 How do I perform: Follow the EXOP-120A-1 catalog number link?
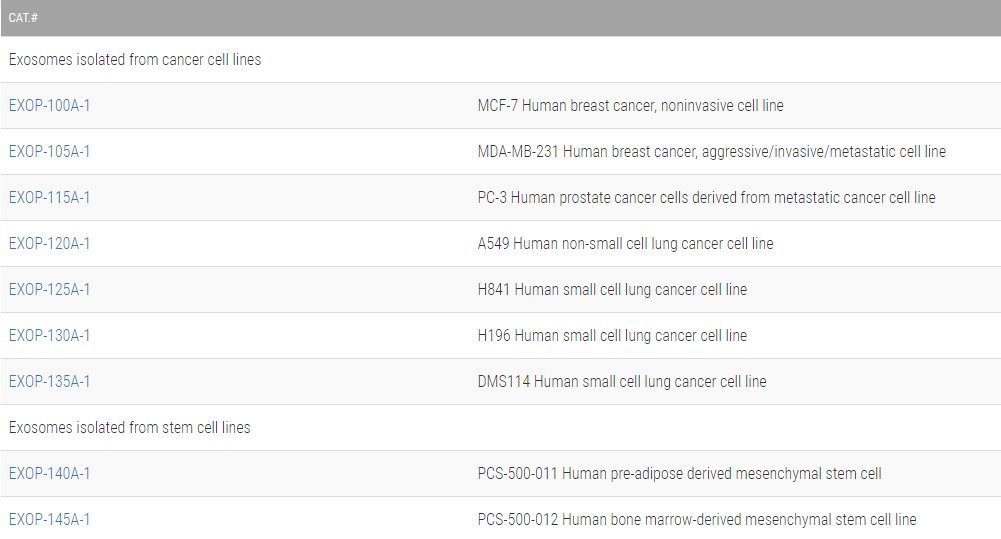[x=49, y=244]
